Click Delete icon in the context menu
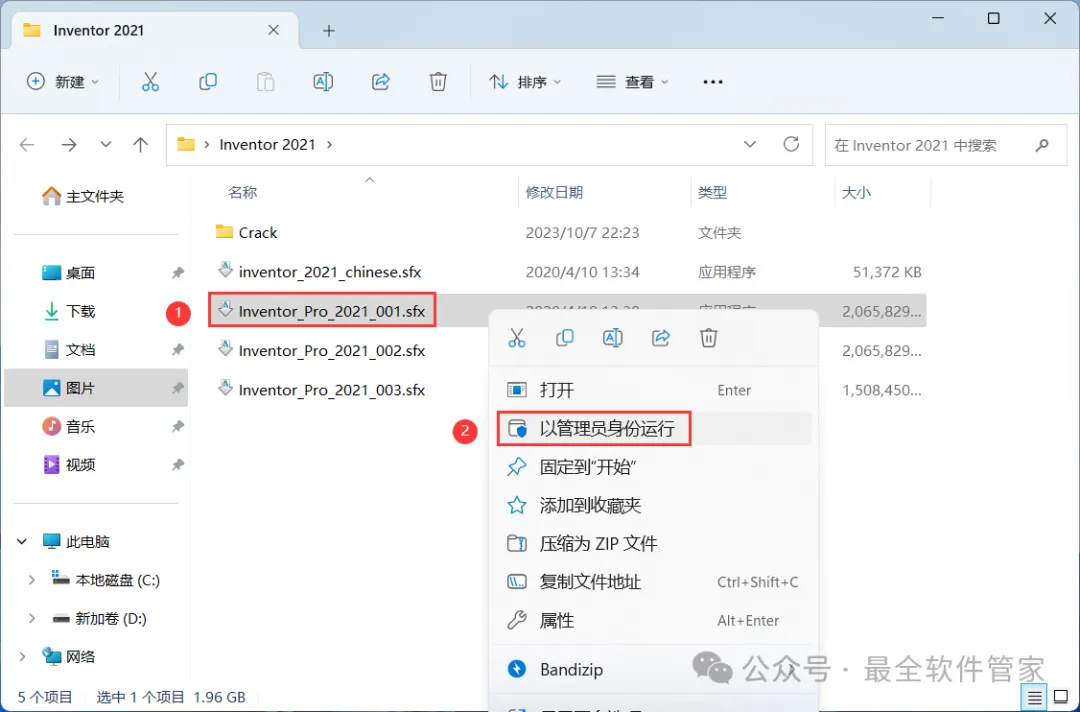This screenshot has width=1080, height=712. coord(709,338)
